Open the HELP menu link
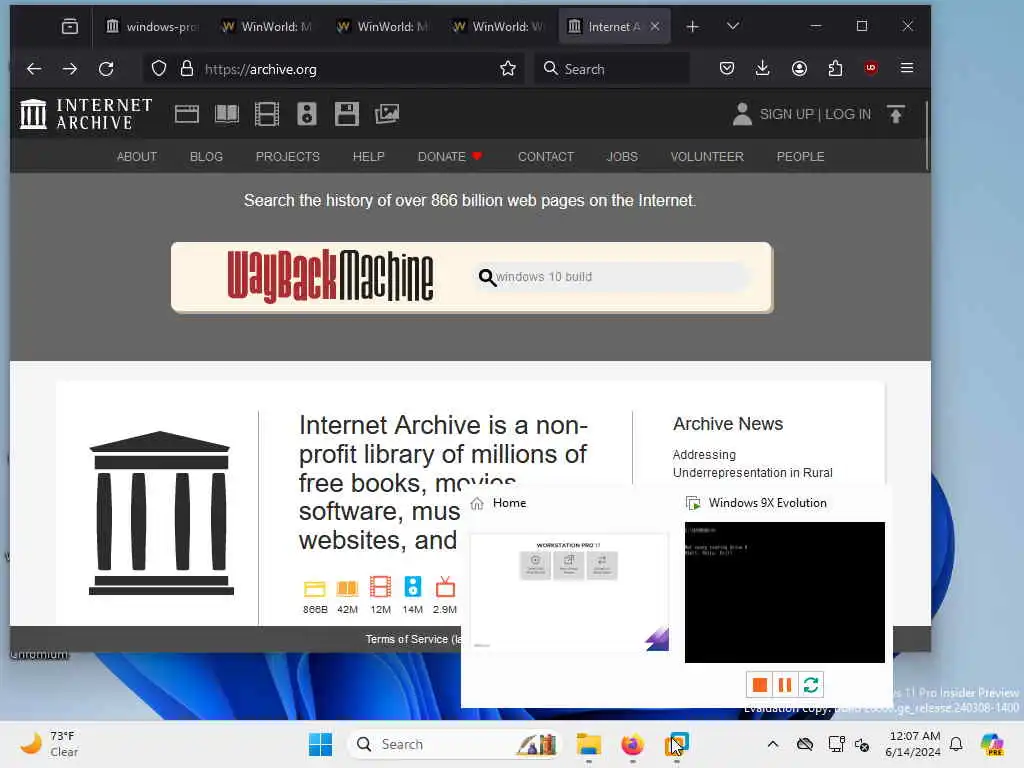 tap(368, 157)
